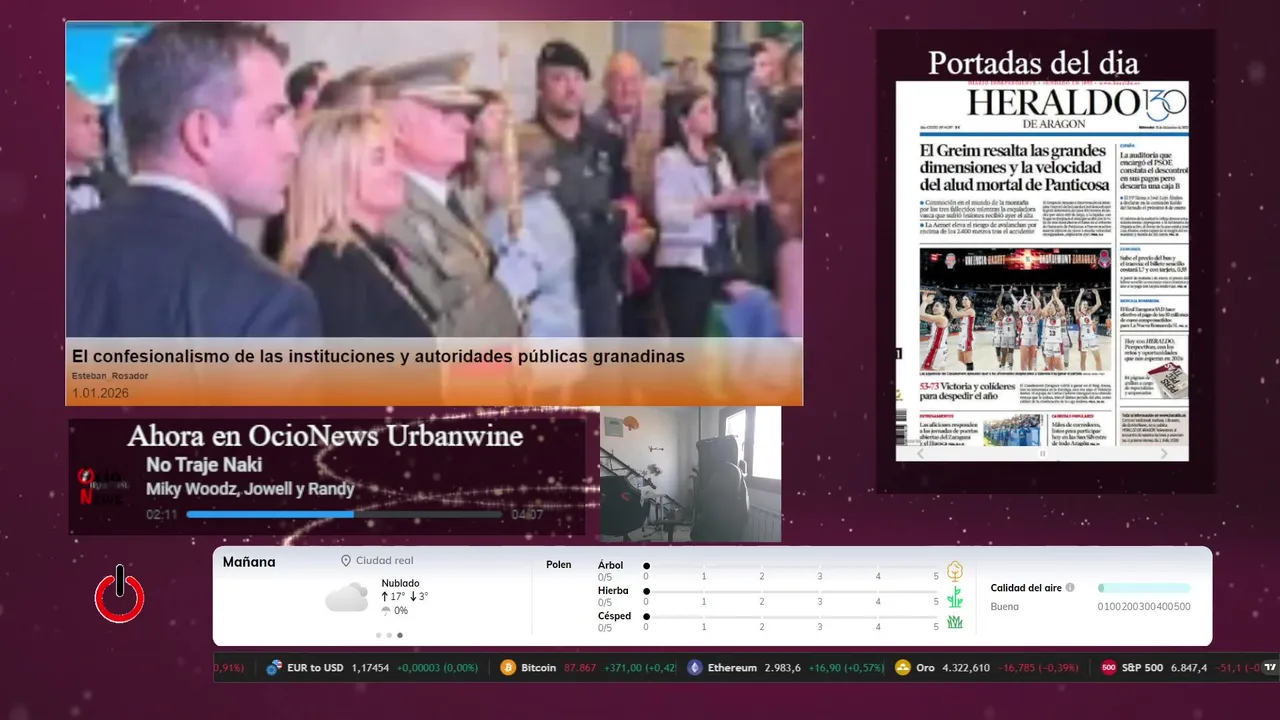Screen dimensions: 1280x720
Task: Click the location pin next to Ciudad real
Action: click(x=346, y=561)
